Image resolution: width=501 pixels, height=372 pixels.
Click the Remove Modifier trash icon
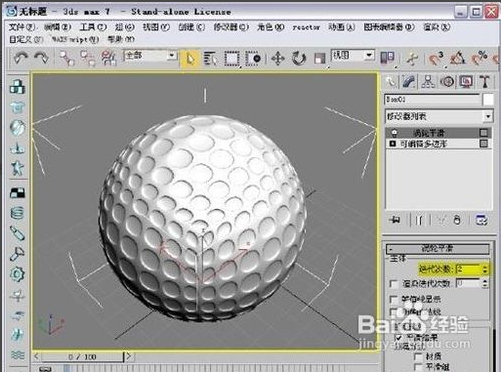[457, 220]
